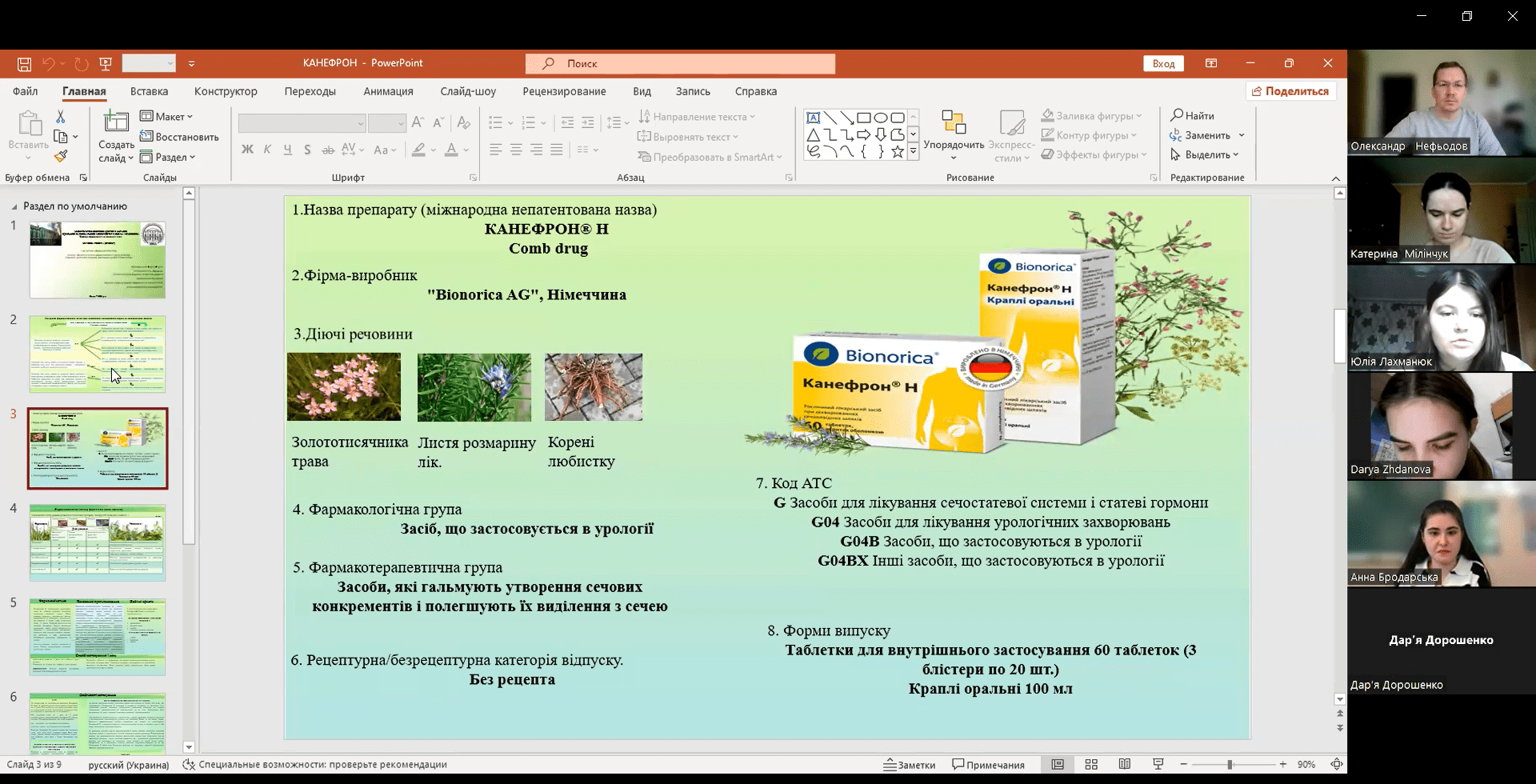The height and width of the screenshot is (784, 1536).
Task: Toggle center text alignment
Action: click(516, 150)
